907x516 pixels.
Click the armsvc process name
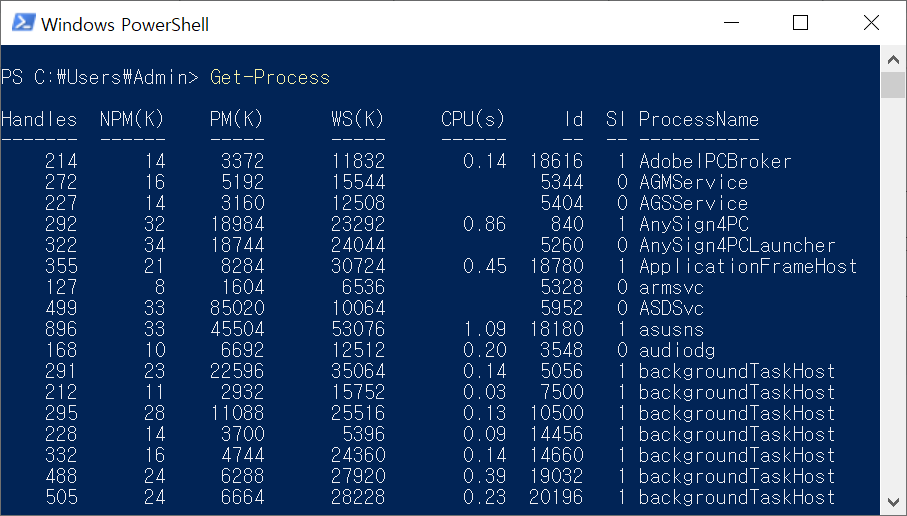(x=671, y=288)
